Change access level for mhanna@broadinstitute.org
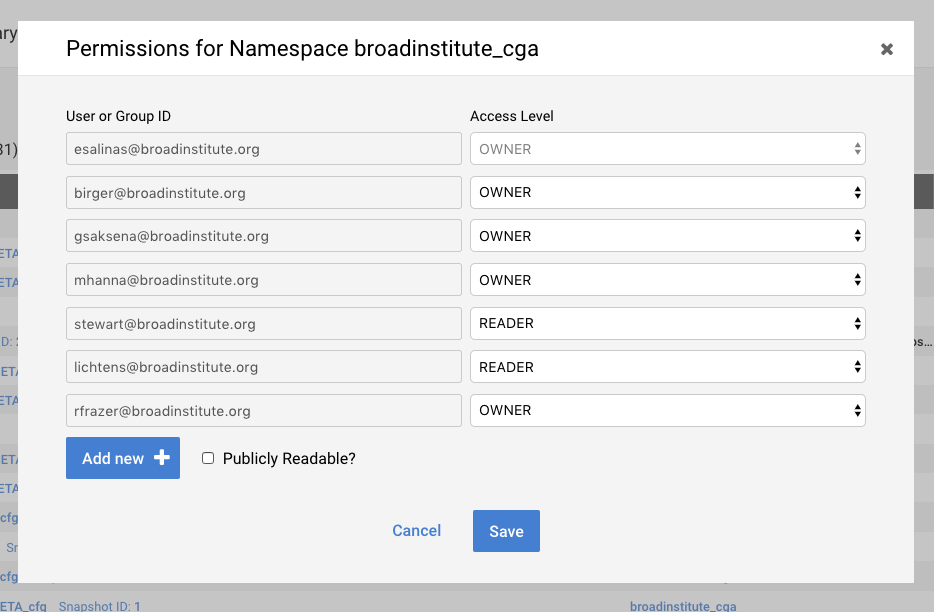Viewport: 934px width, 612px height. point(667,280)
